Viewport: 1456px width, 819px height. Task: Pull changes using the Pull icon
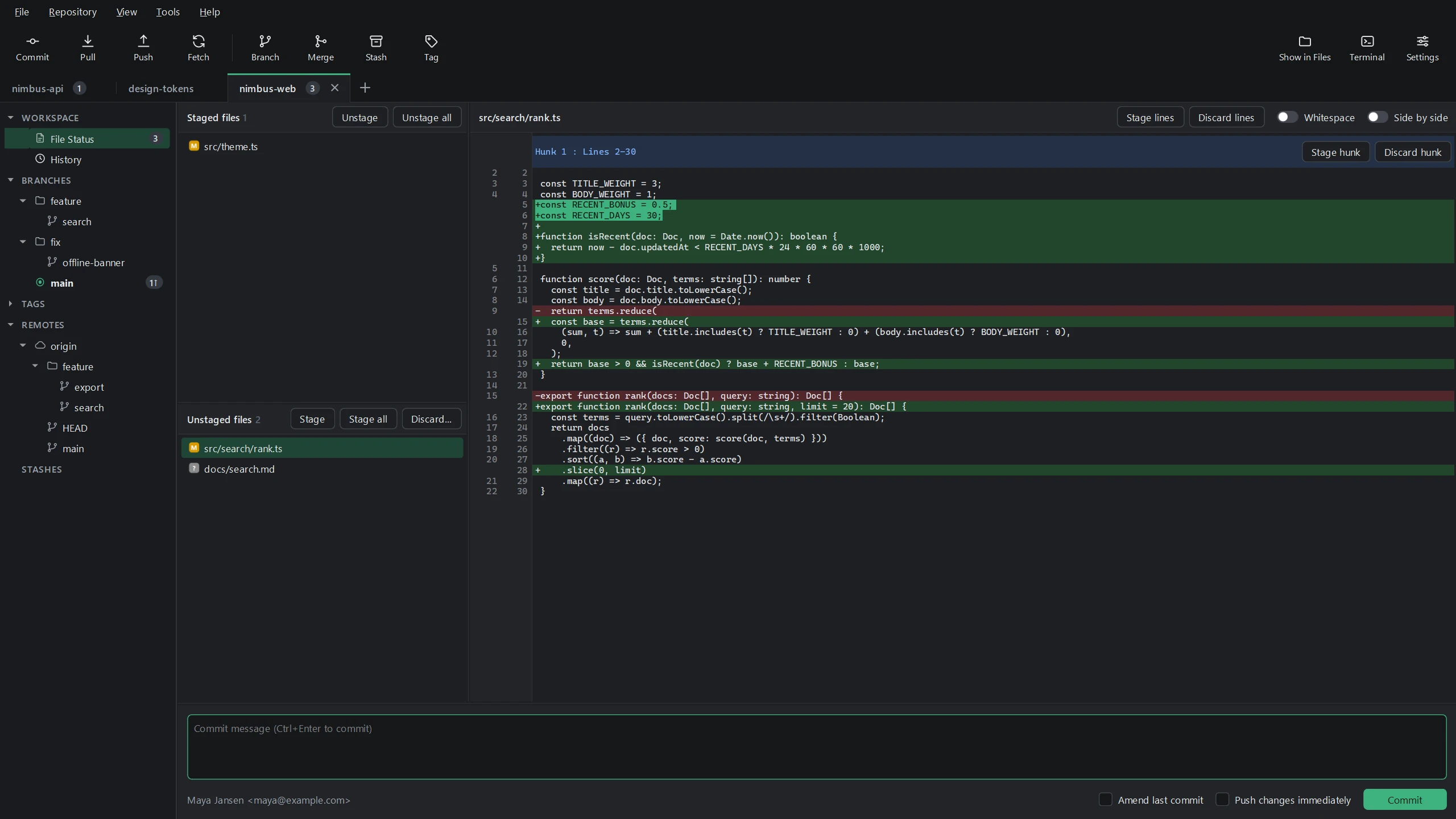point(88,48)
